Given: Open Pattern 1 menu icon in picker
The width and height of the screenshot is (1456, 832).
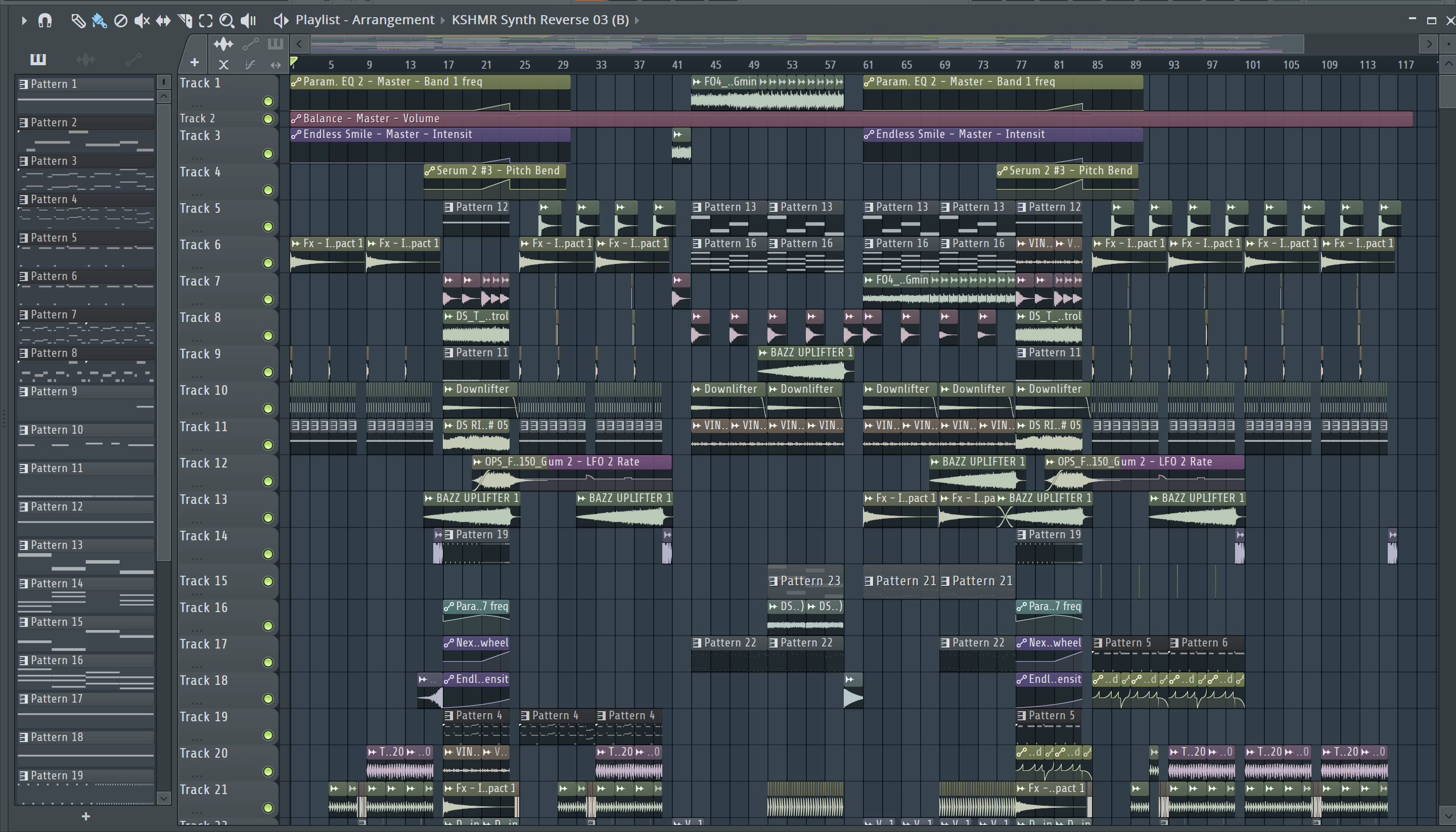Looking at the screenshot, I should 23,84.
